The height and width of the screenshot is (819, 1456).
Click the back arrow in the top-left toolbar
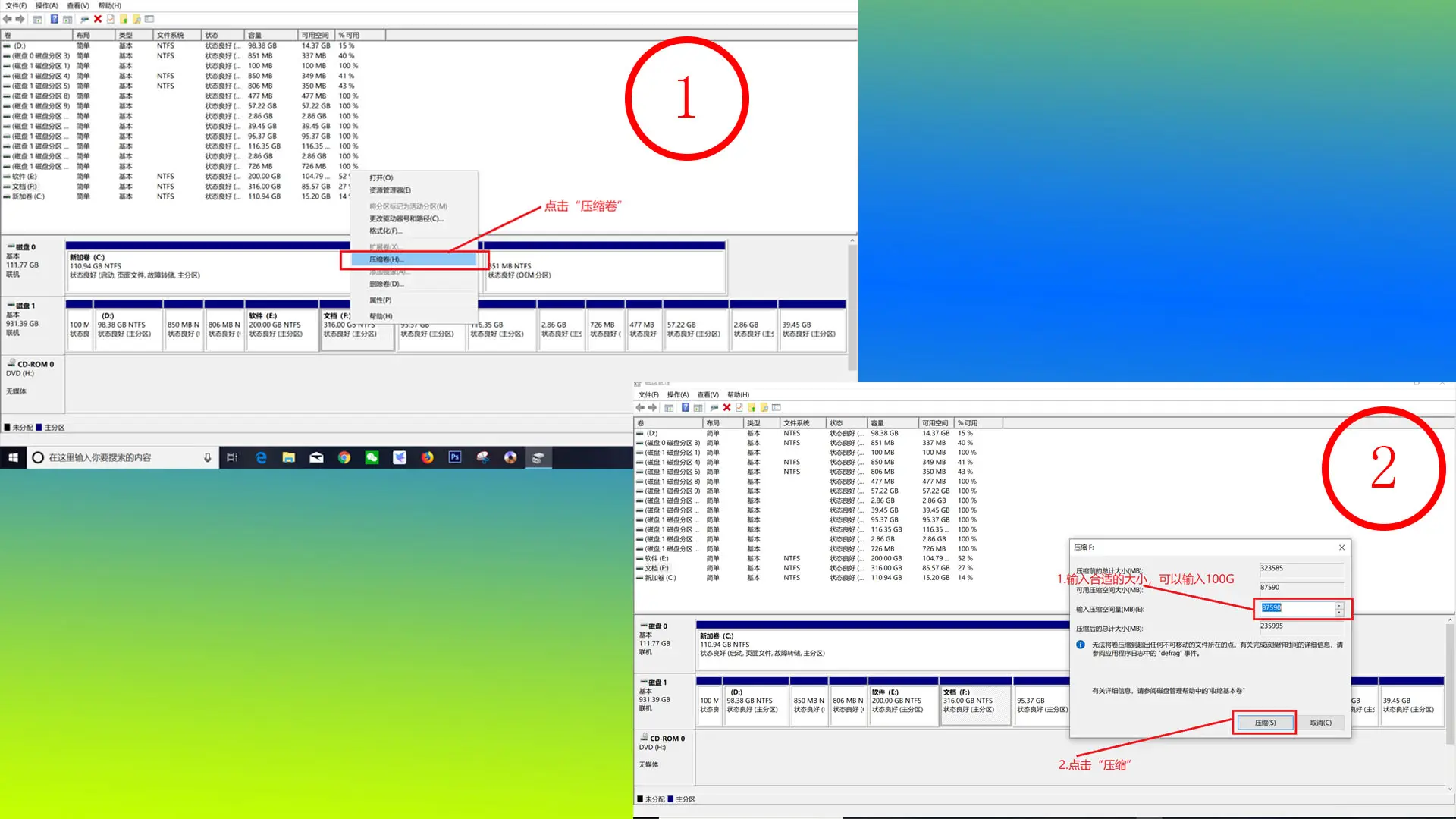click(x=7, y=19)
